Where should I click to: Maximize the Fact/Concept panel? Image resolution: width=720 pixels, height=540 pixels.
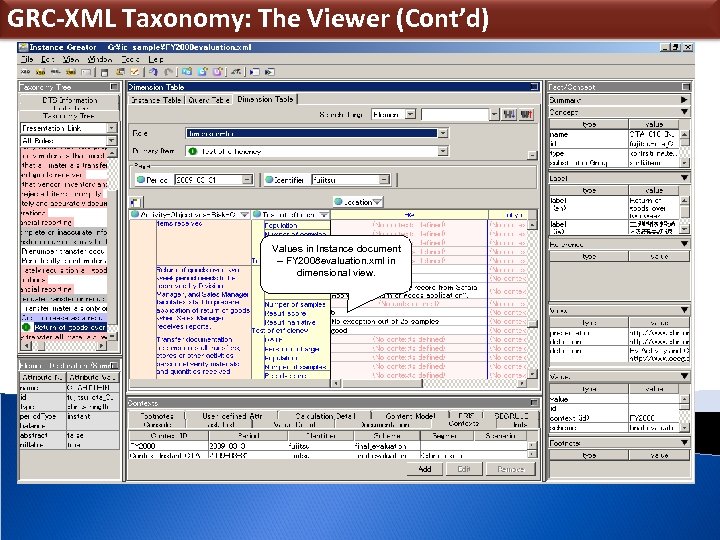point(686,86)
